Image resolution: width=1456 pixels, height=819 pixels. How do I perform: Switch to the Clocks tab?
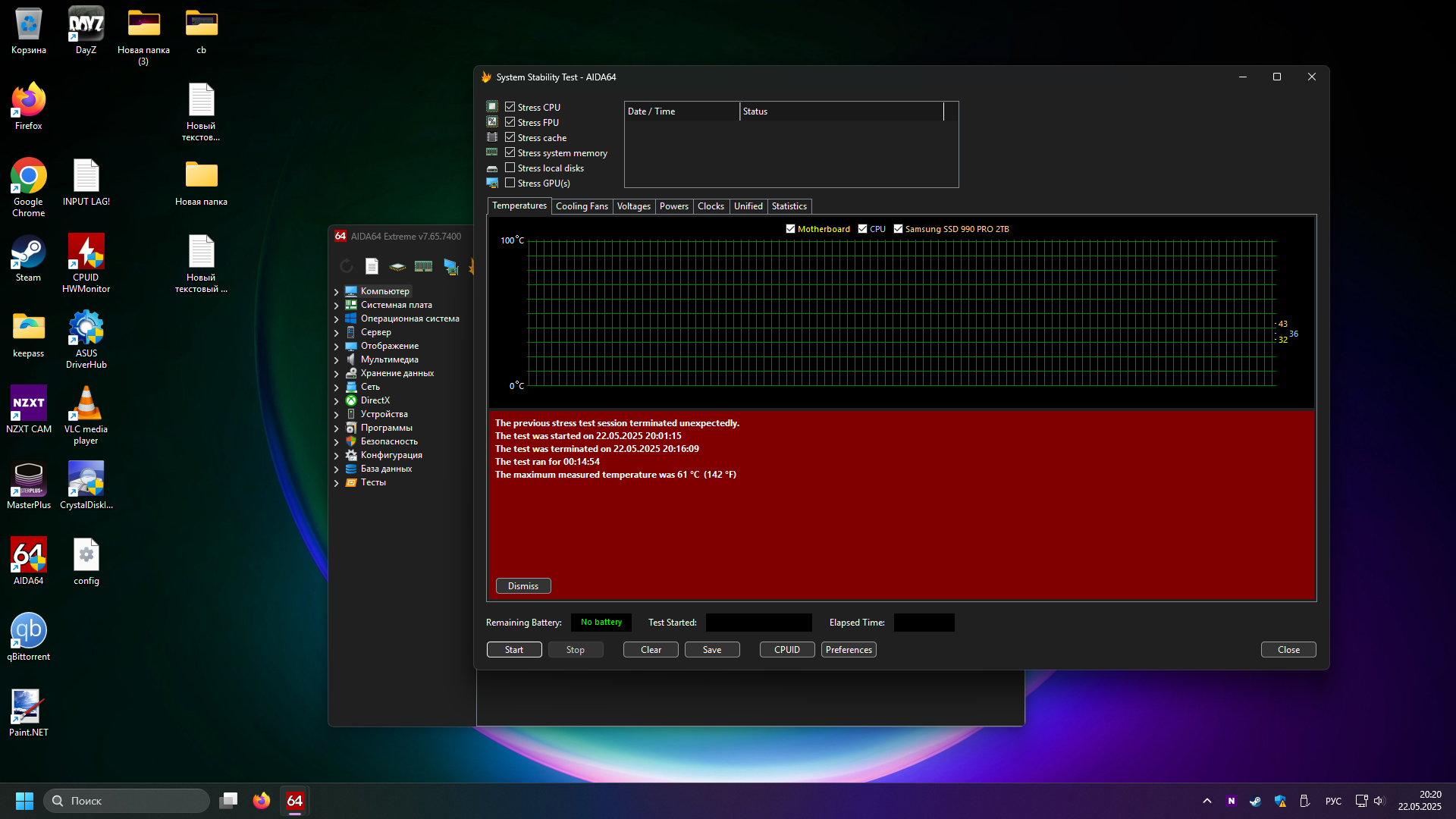pos(711,206)
